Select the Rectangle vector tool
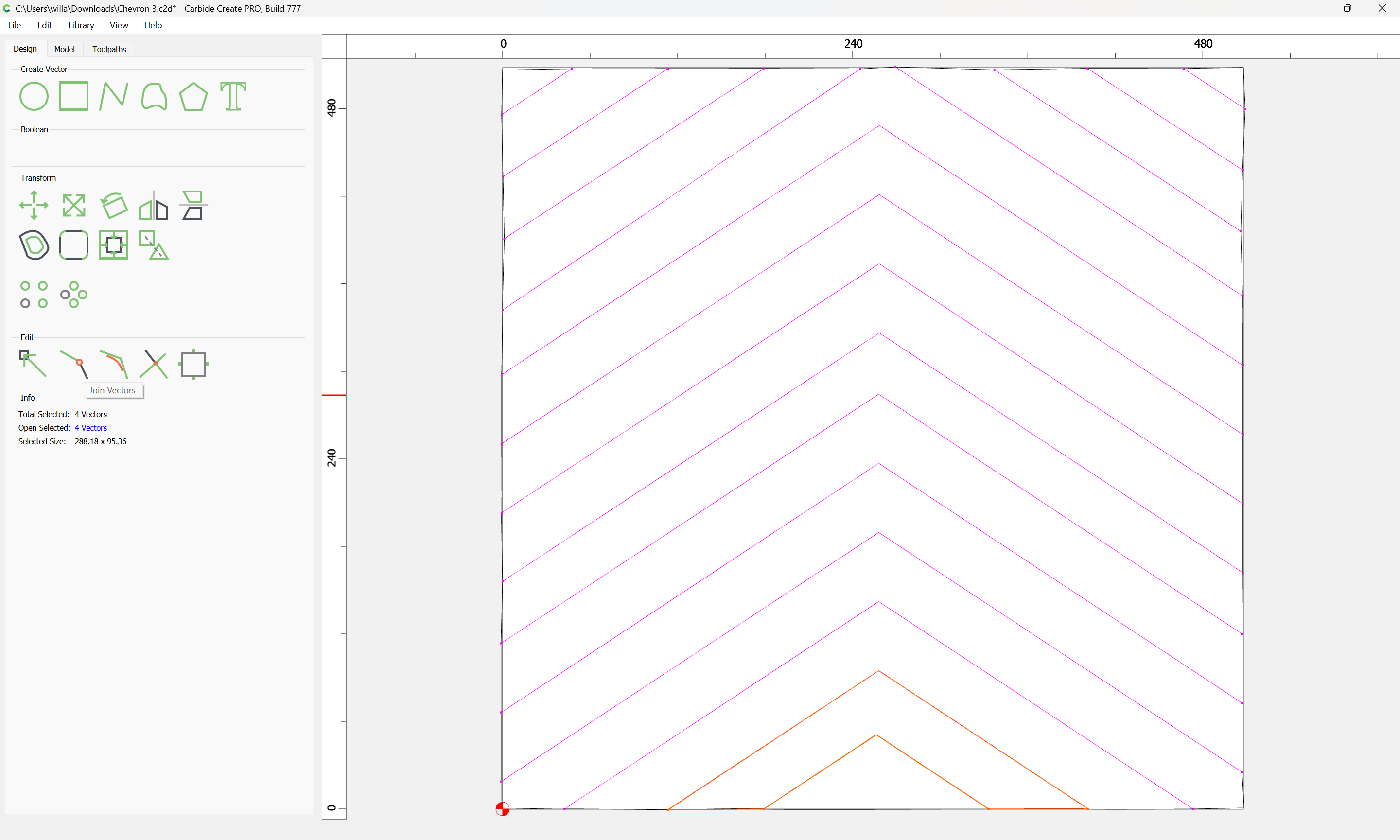This screenshot has width=1400, height=840. [x=73, y=96]
